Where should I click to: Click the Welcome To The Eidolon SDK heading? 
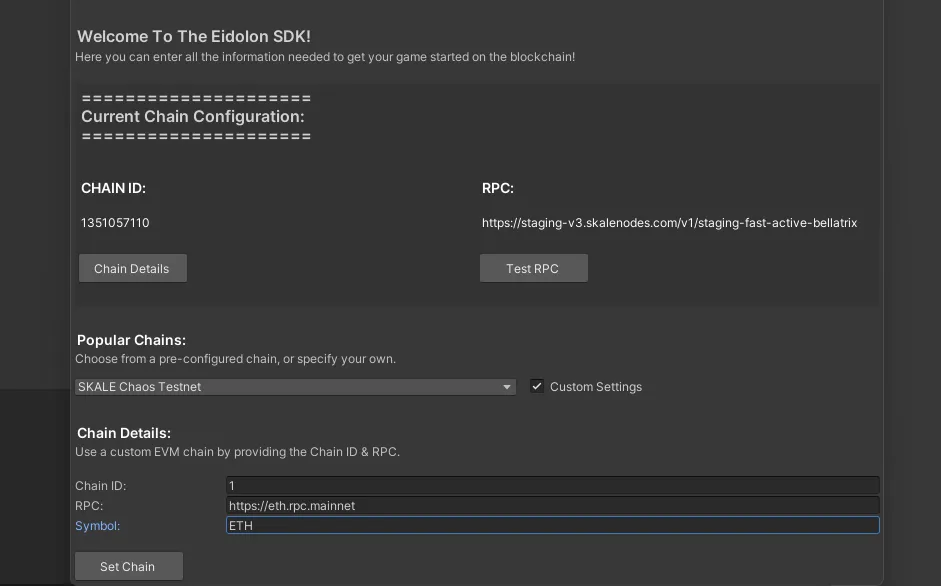pyautogui.click(x=194, y=36)
